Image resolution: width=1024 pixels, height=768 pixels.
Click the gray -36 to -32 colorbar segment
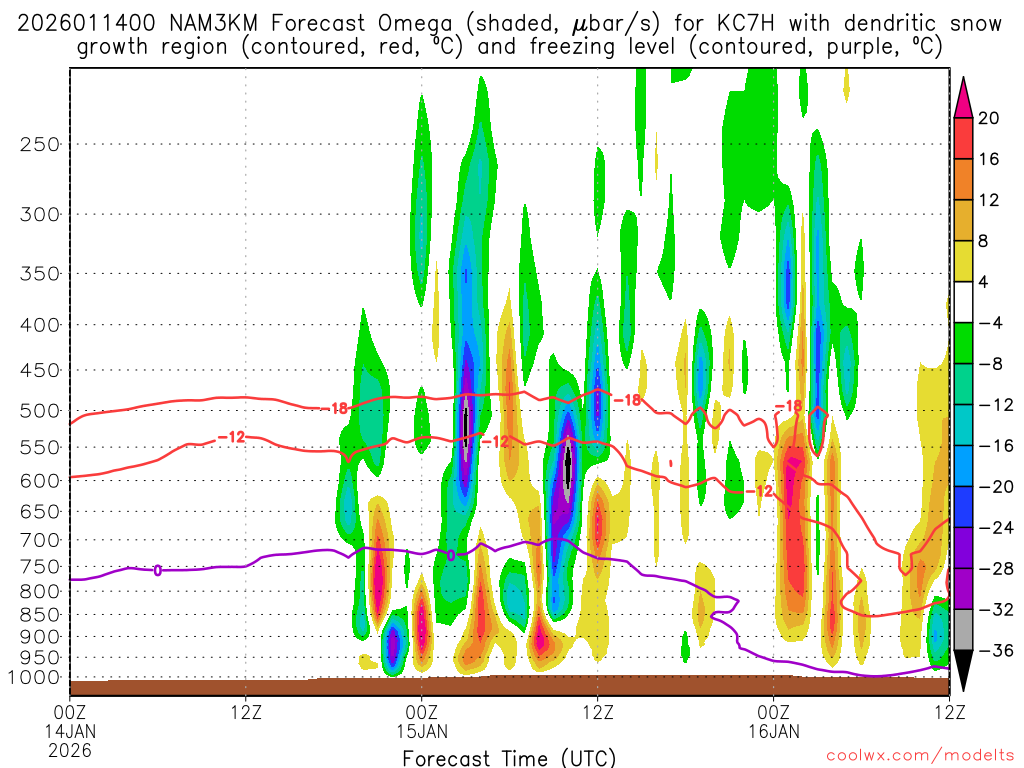[963, 630]
